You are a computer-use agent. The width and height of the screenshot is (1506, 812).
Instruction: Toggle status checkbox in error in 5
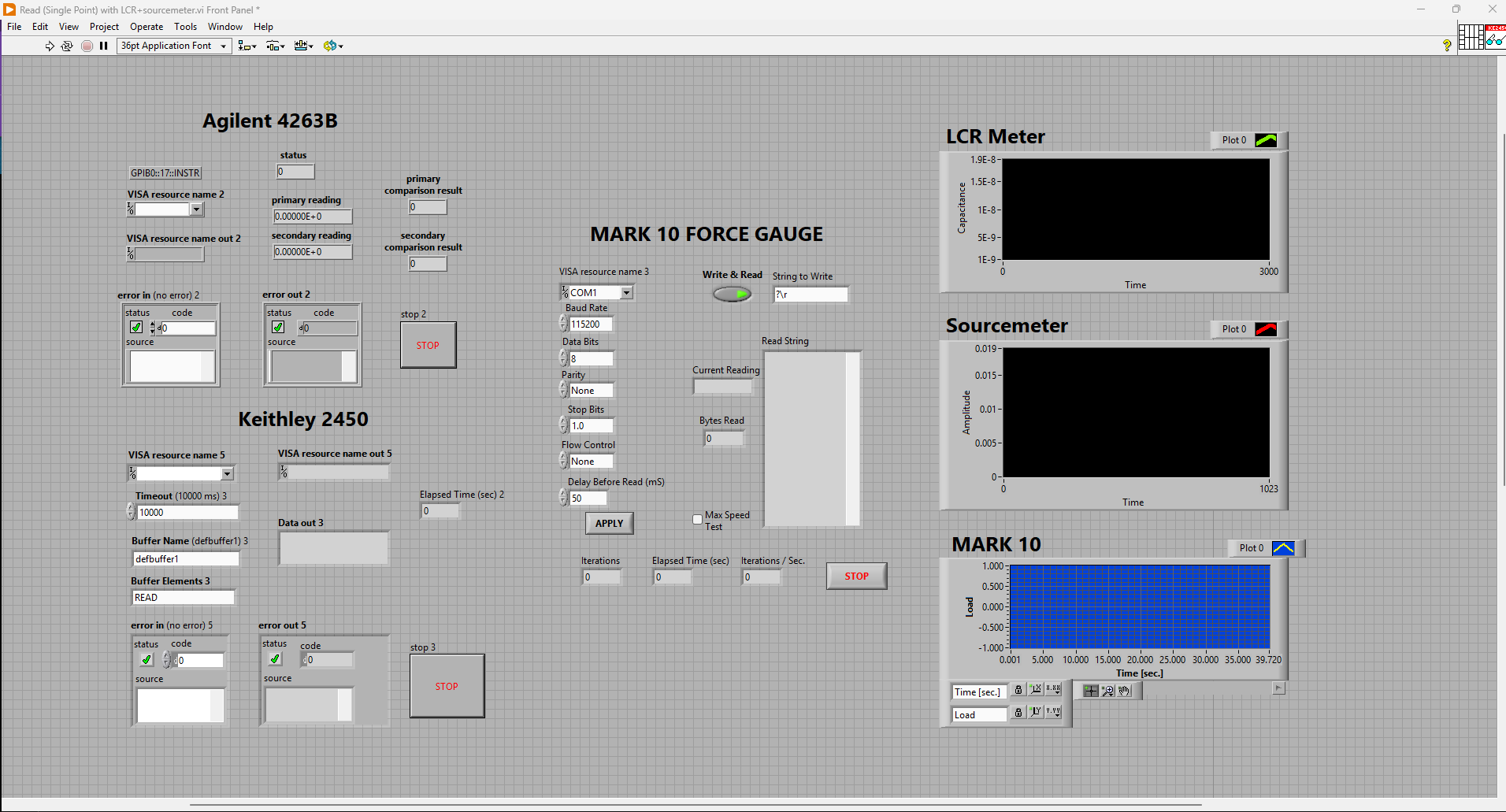pyautogui.click(x=147, y=659)
